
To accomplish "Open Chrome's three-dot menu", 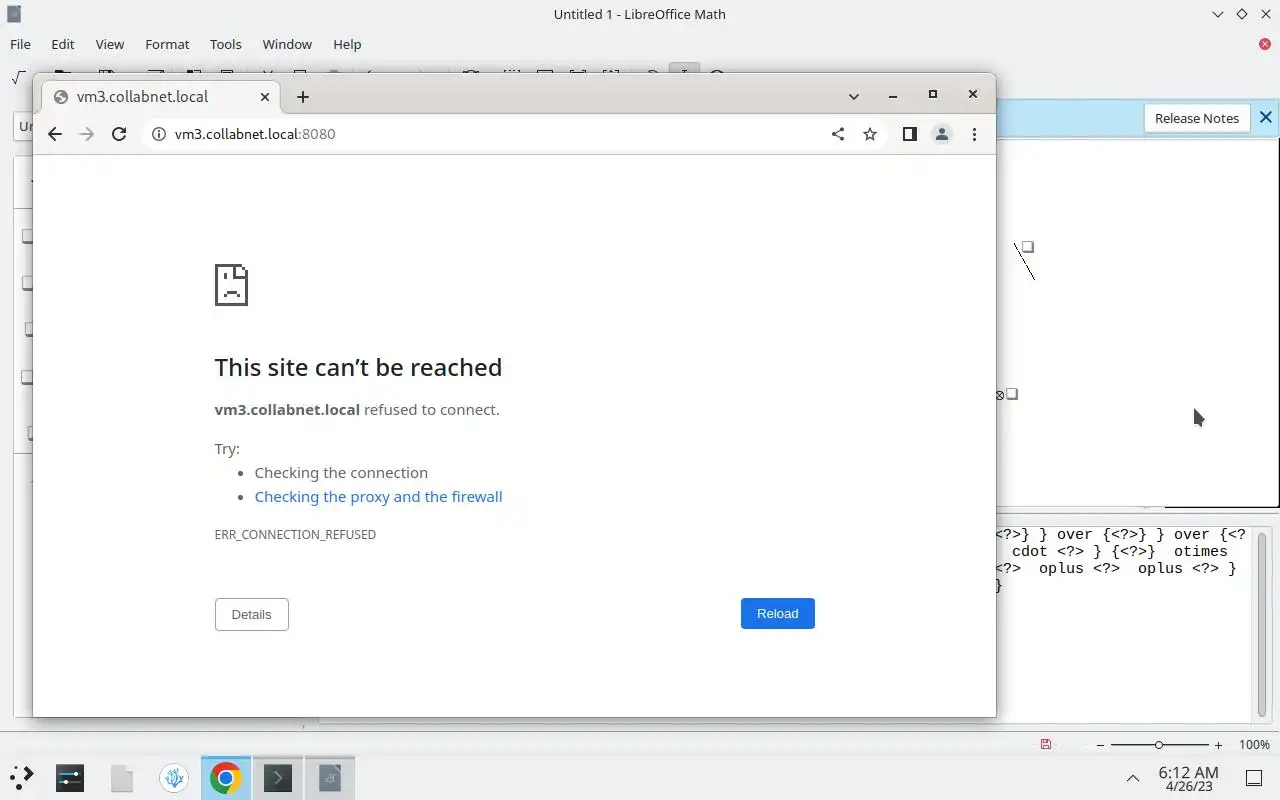I will pos(974,134).
